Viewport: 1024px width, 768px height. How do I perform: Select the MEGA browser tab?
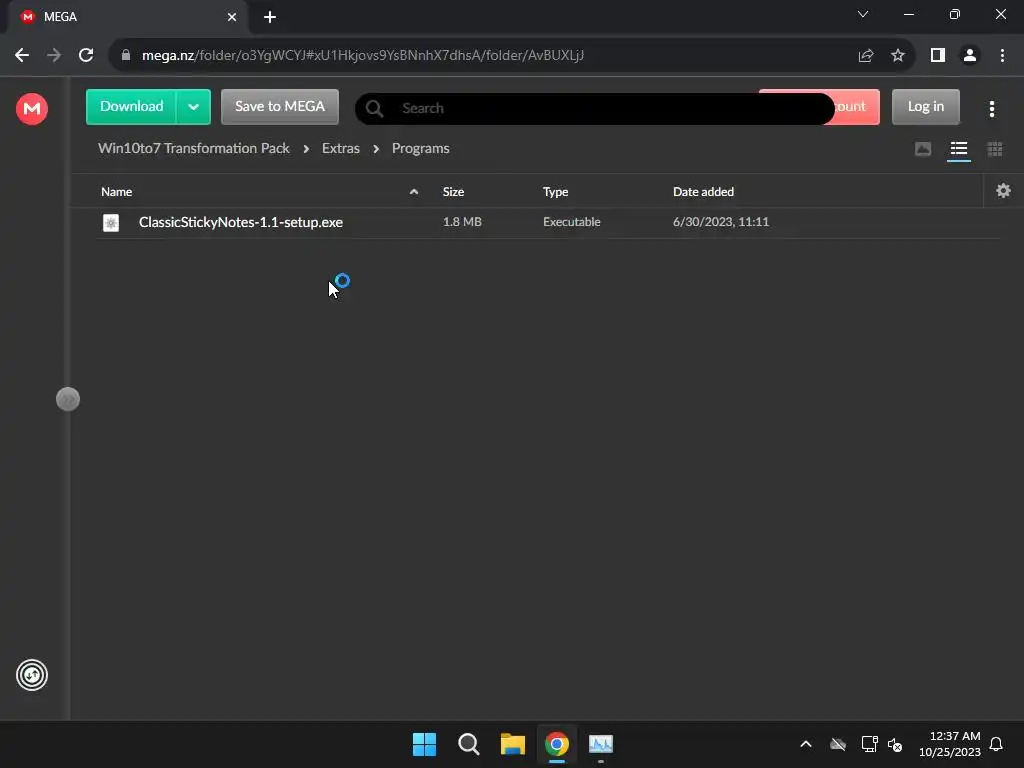point(127,17)
